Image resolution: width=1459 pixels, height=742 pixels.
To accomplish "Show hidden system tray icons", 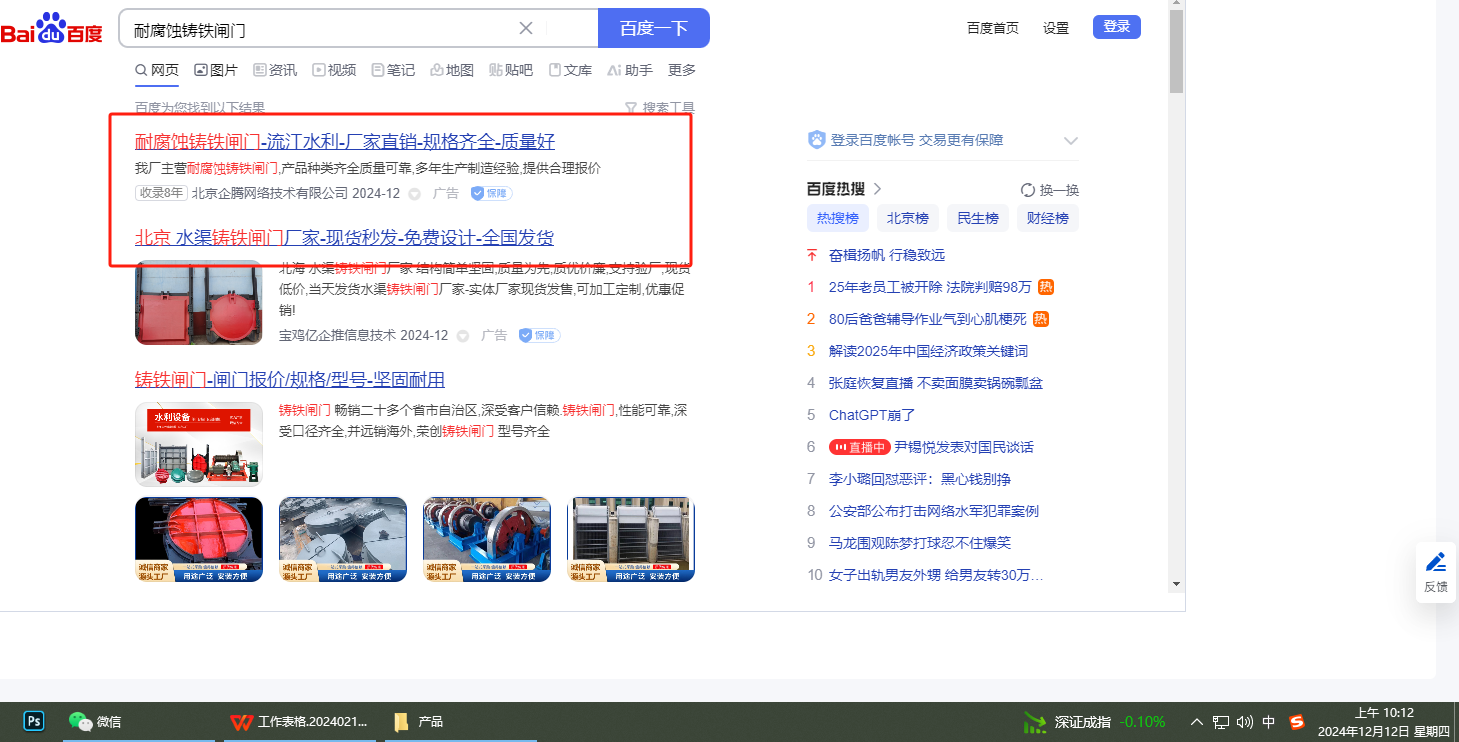I will [x=1196, y=722].
